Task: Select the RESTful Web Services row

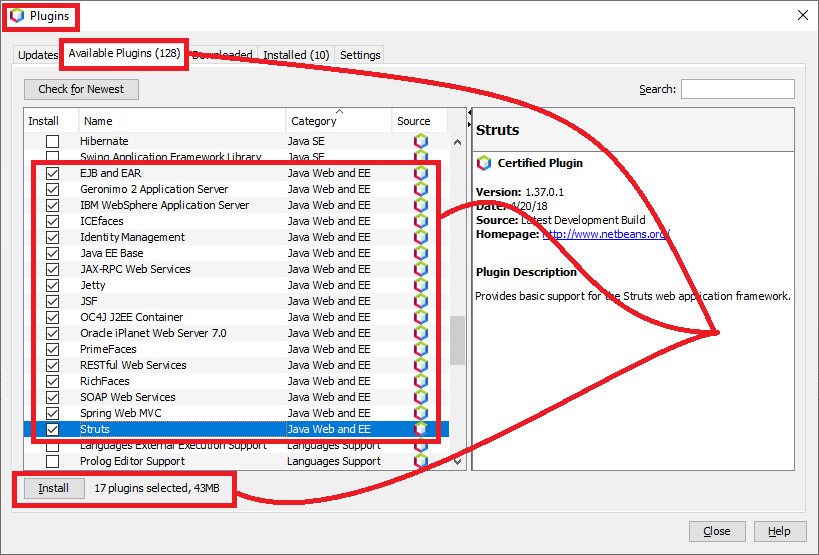Action: point(236,365)
